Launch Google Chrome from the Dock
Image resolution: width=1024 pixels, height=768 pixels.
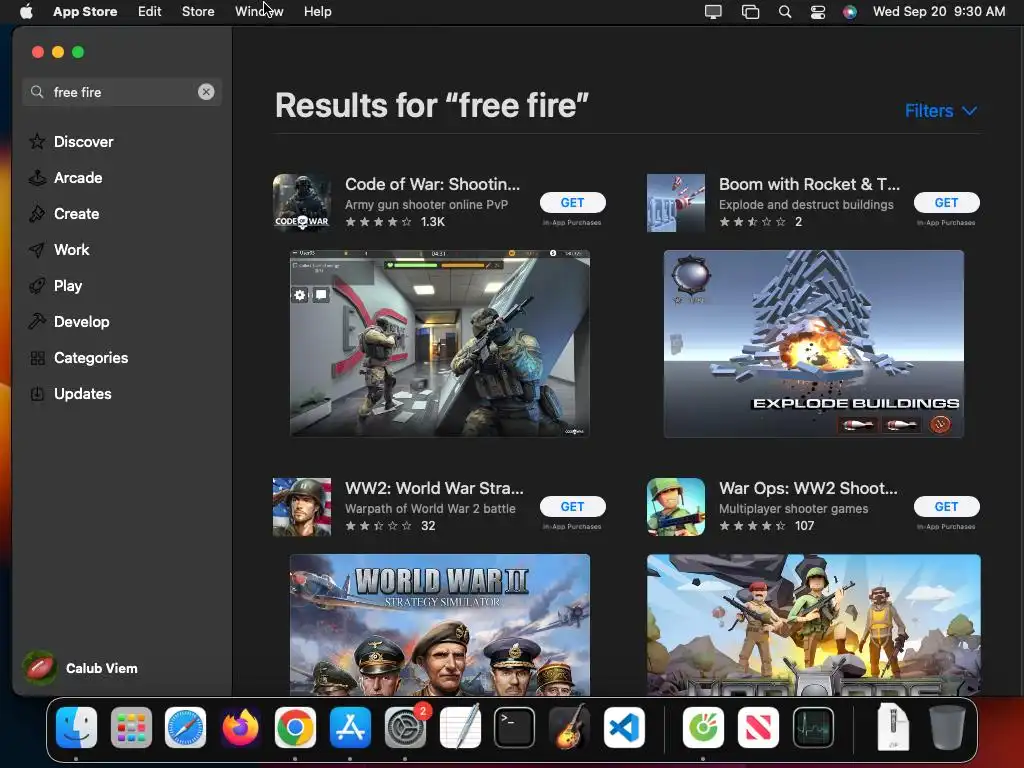295,728
